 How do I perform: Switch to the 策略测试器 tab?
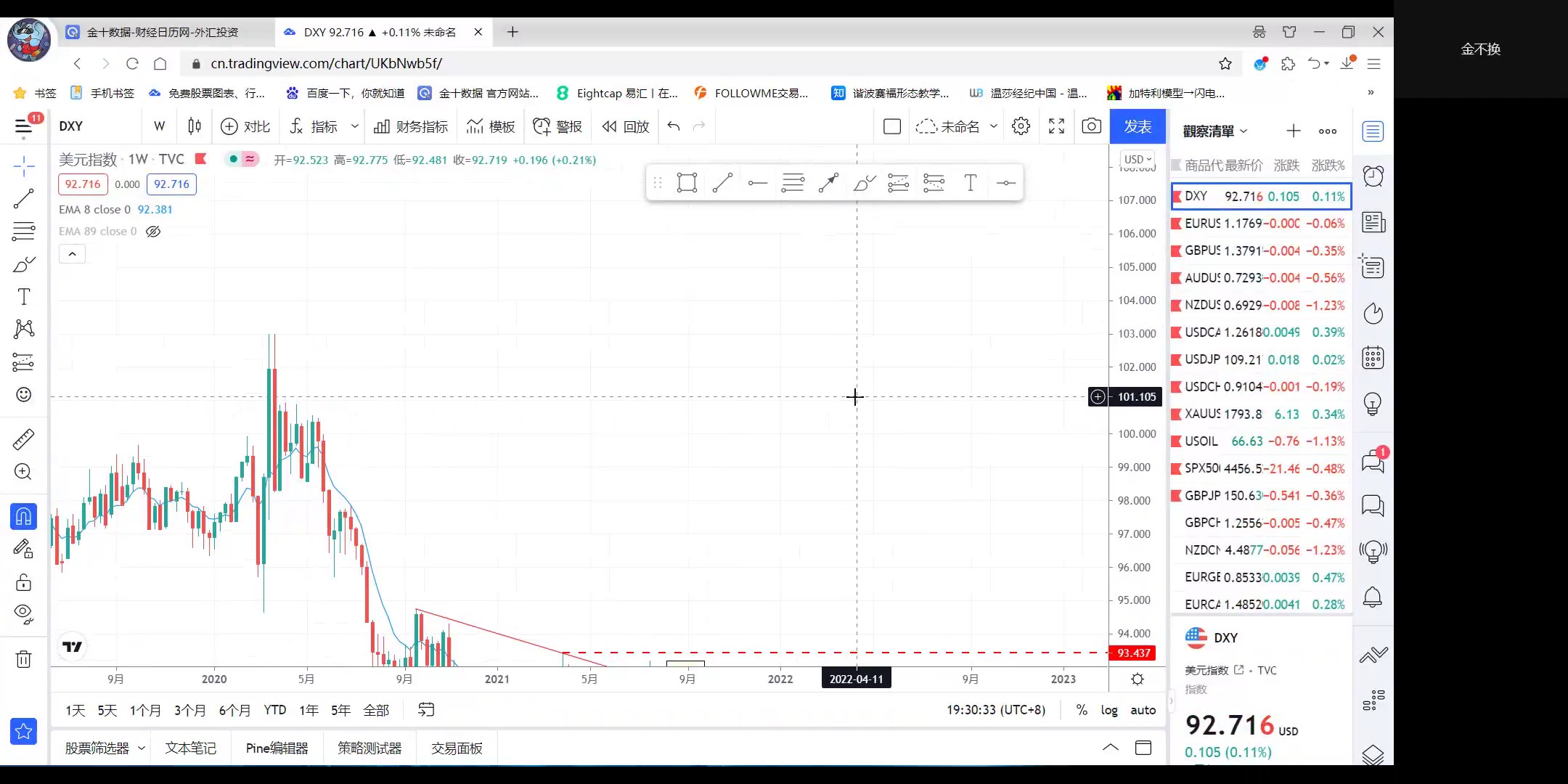(369, 748)
